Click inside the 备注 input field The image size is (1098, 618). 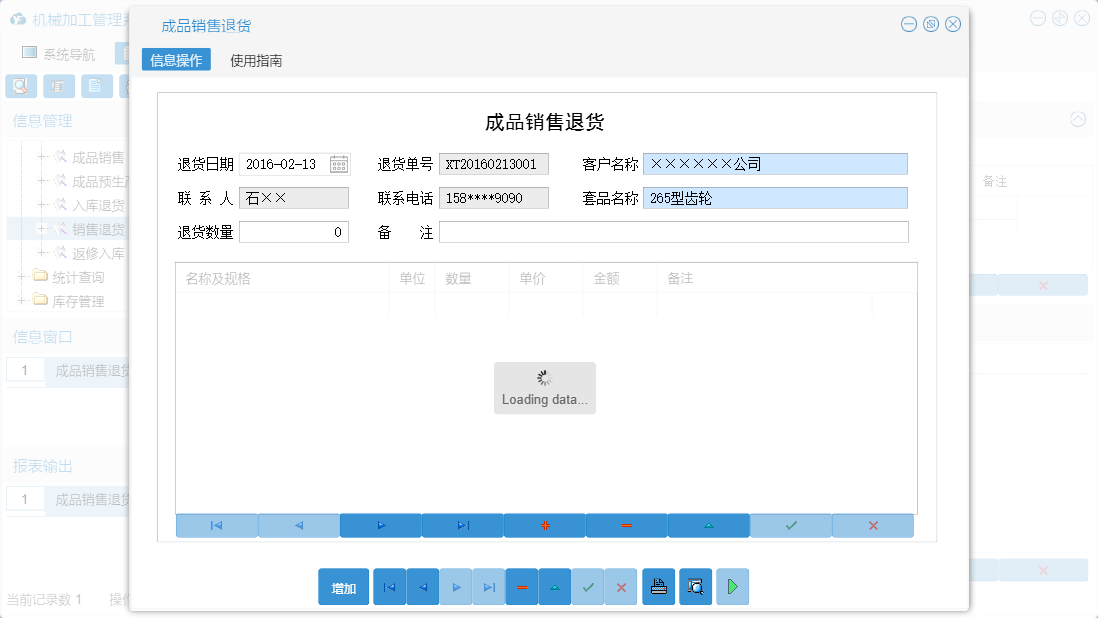tap(672, 231)
